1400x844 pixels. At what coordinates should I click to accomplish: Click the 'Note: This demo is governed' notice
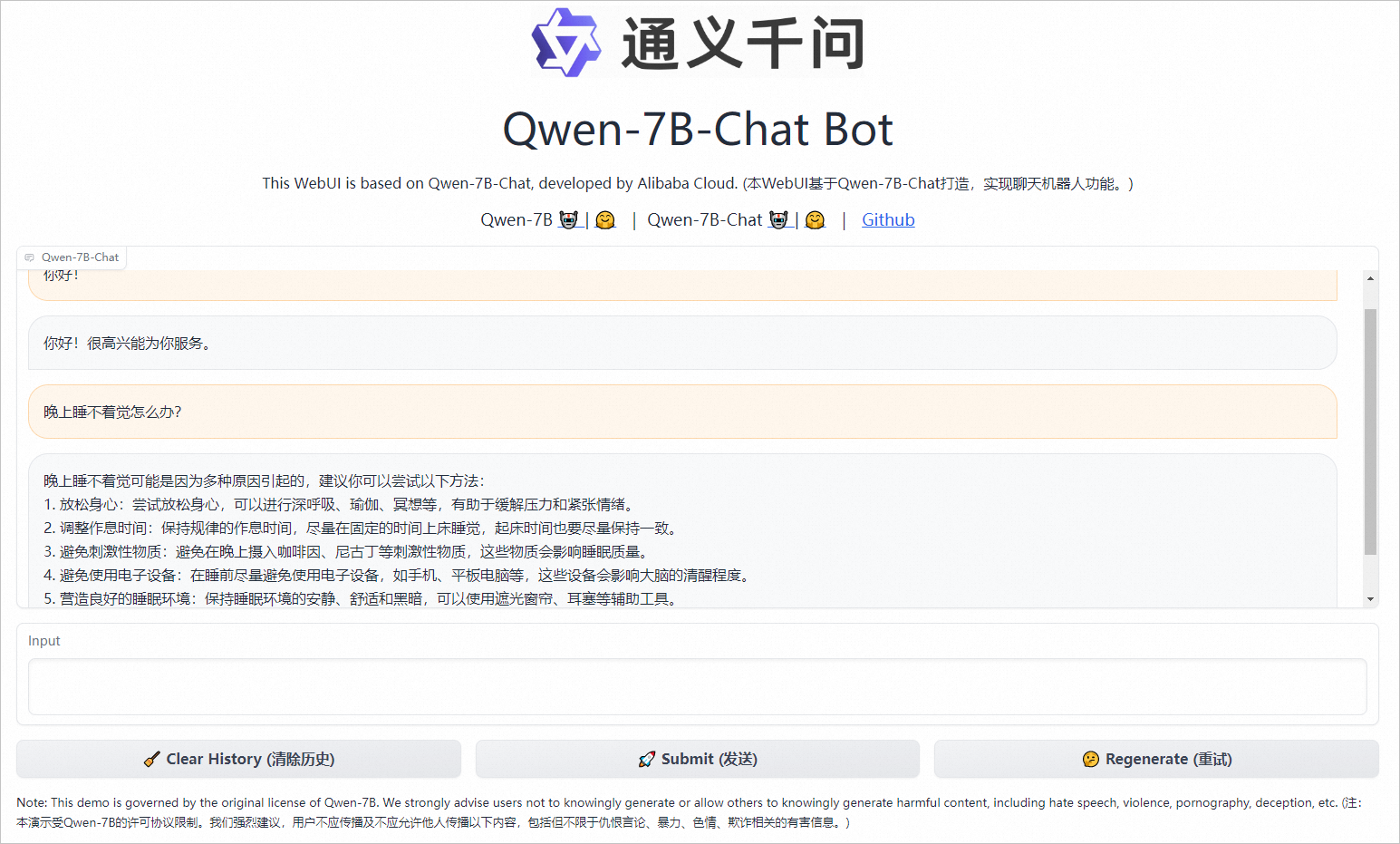click(690, 812)
